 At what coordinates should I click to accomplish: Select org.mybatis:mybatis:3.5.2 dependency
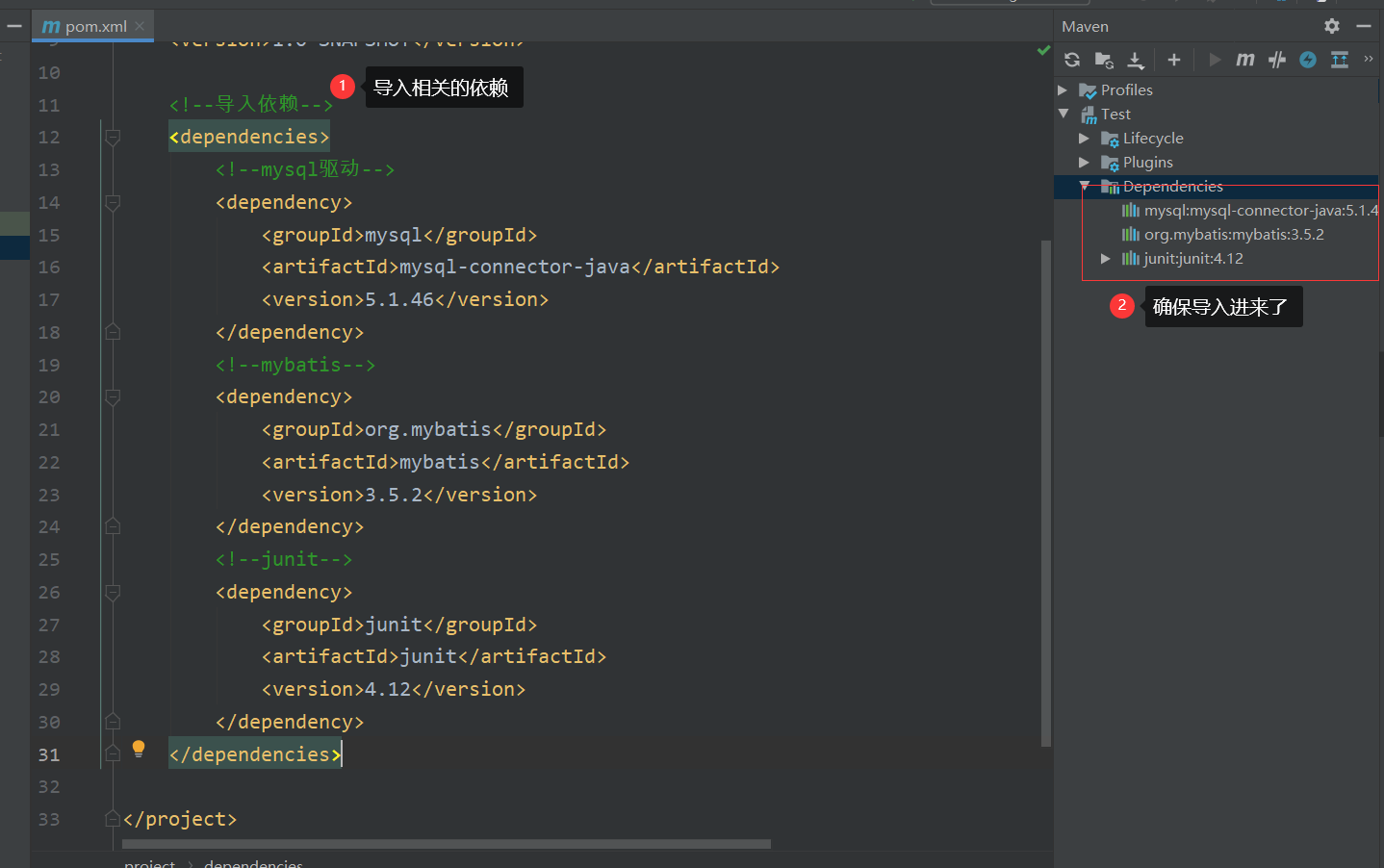click(x=1233, y=234)
